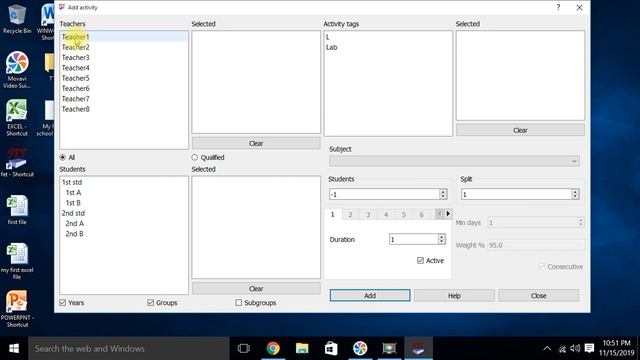The height and width of the screenshot is (360, 640).
Task: Open the volume tray icon
Action: 575,349
